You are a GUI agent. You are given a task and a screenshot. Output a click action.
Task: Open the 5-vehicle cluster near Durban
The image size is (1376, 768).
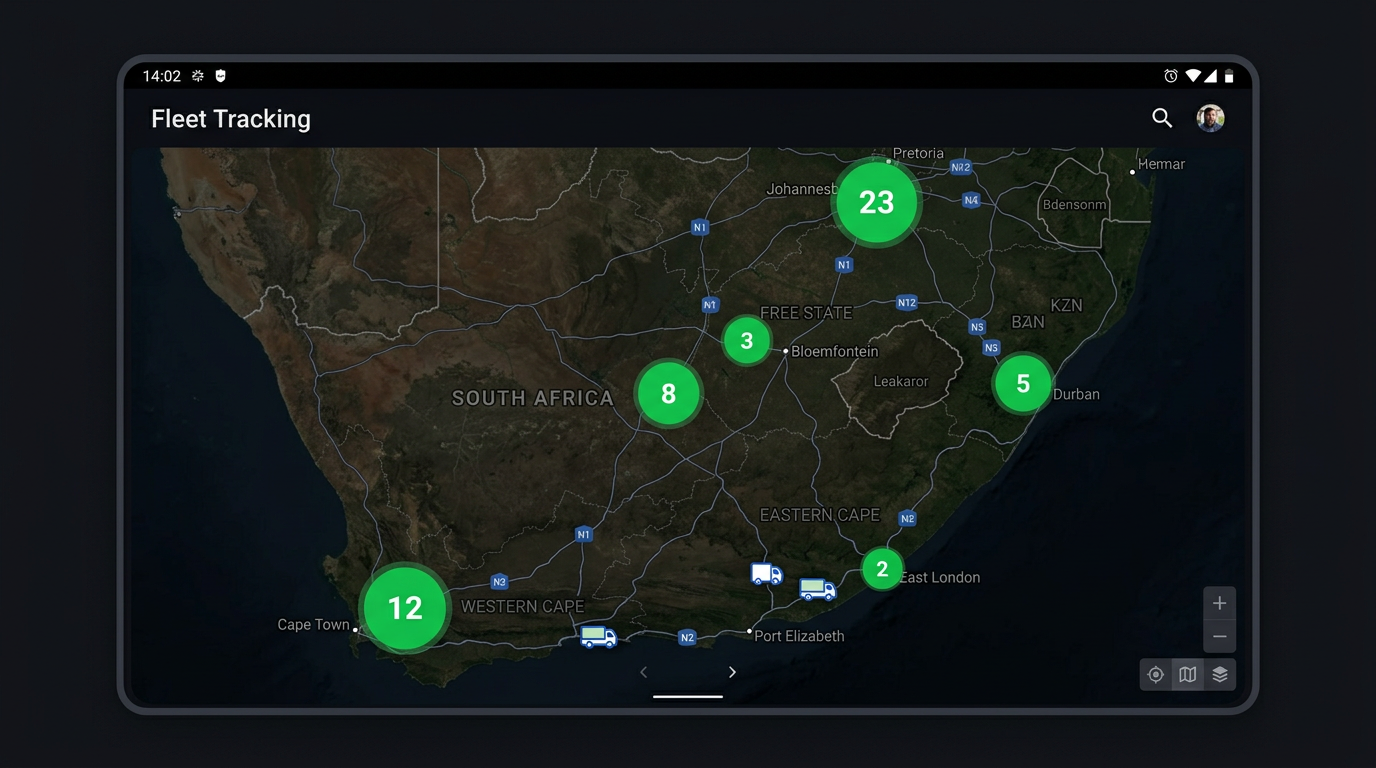(x=1022, y=384)
